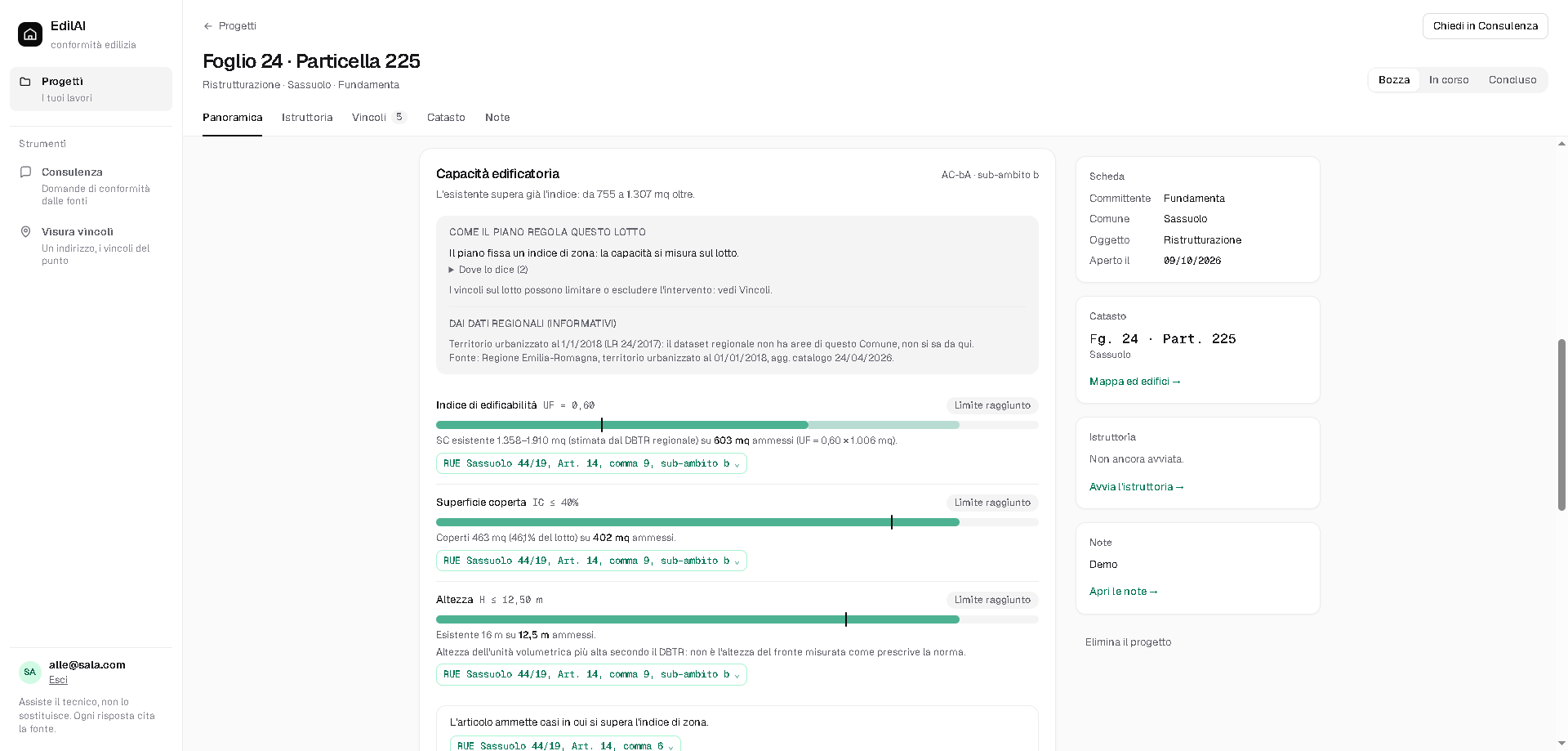Open the Catasto tab

[446, 118]
